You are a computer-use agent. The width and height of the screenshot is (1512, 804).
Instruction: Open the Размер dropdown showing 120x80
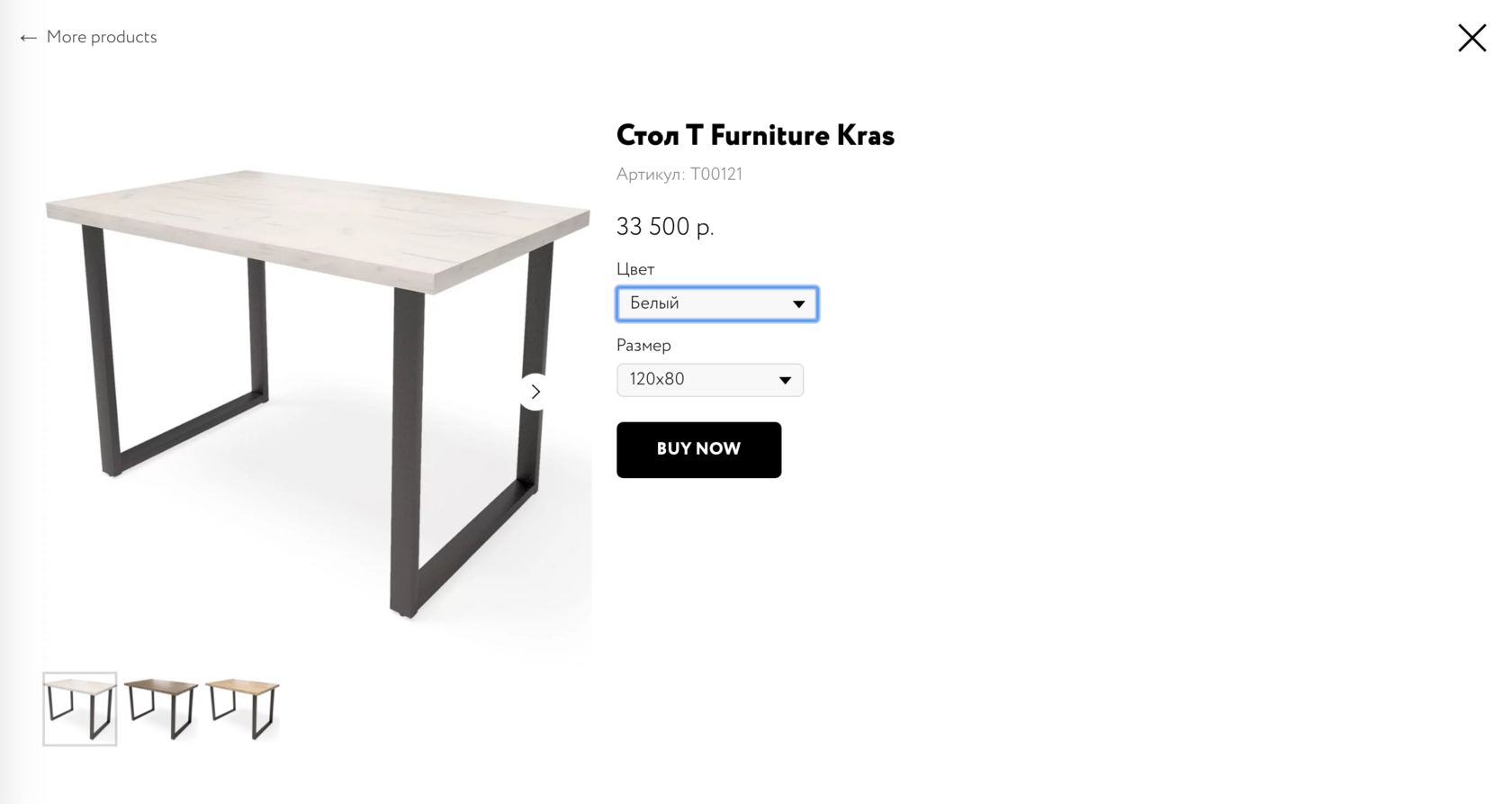tap(709, 380)
